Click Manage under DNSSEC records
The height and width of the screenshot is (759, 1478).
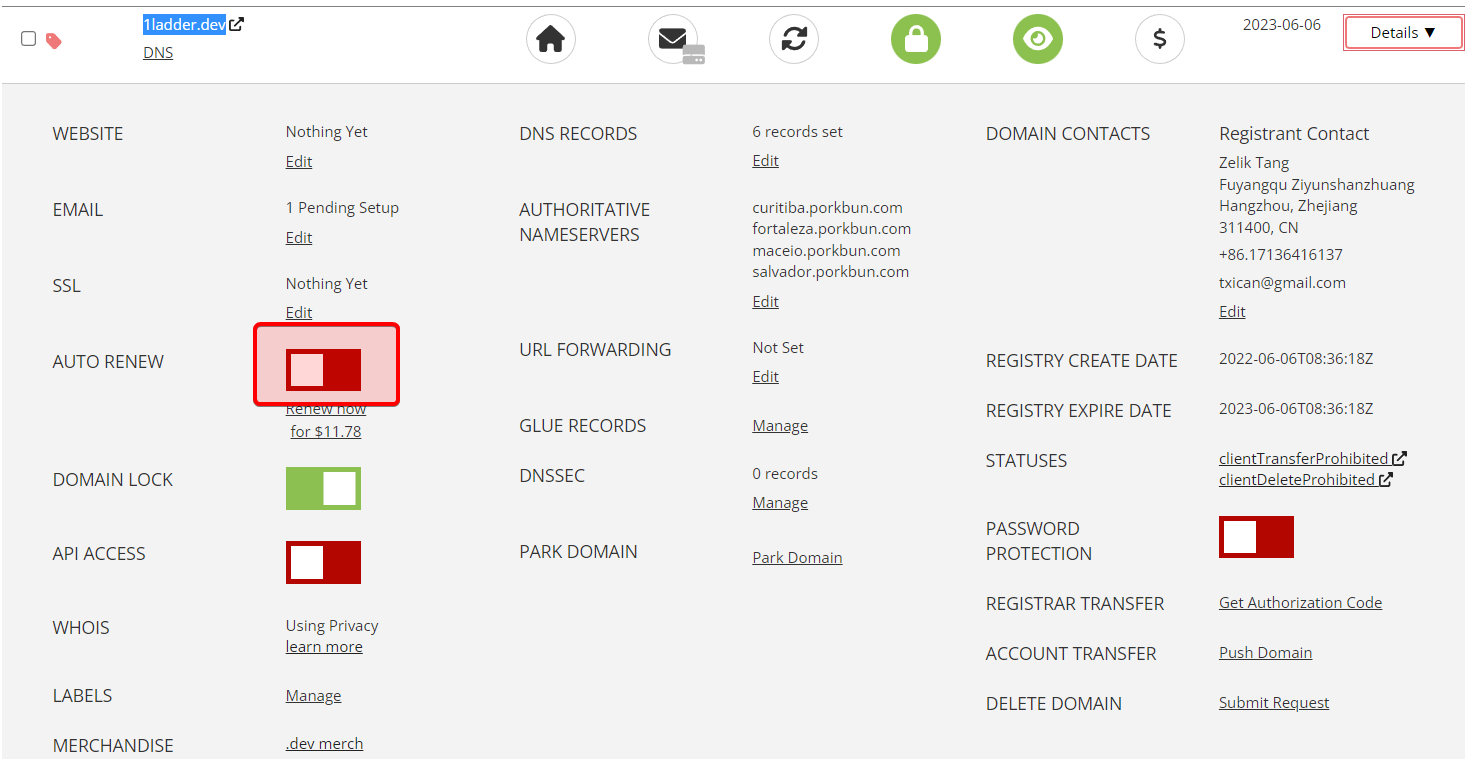point(780,503)
